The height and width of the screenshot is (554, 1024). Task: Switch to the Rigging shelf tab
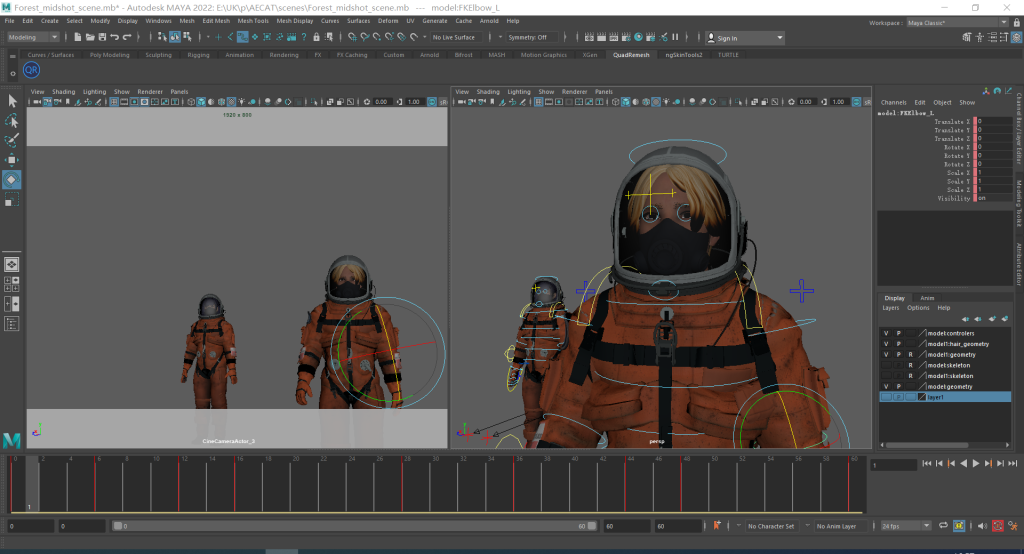pos(199,55)
